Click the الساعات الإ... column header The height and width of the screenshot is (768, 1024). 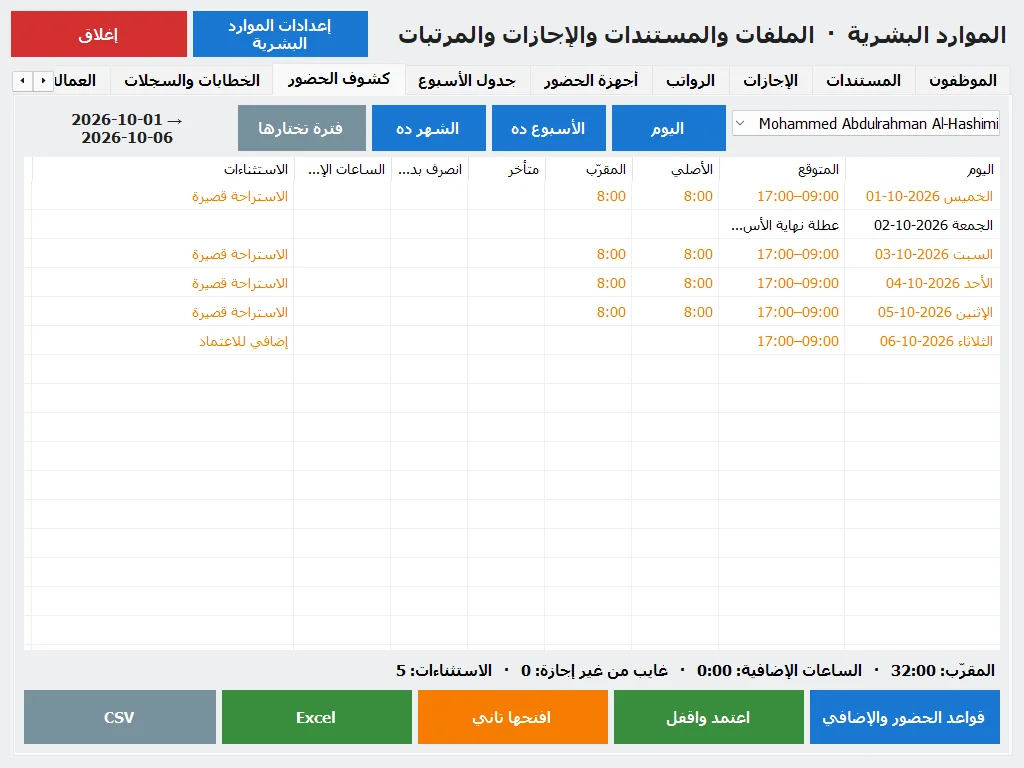[x=342, y=170]
